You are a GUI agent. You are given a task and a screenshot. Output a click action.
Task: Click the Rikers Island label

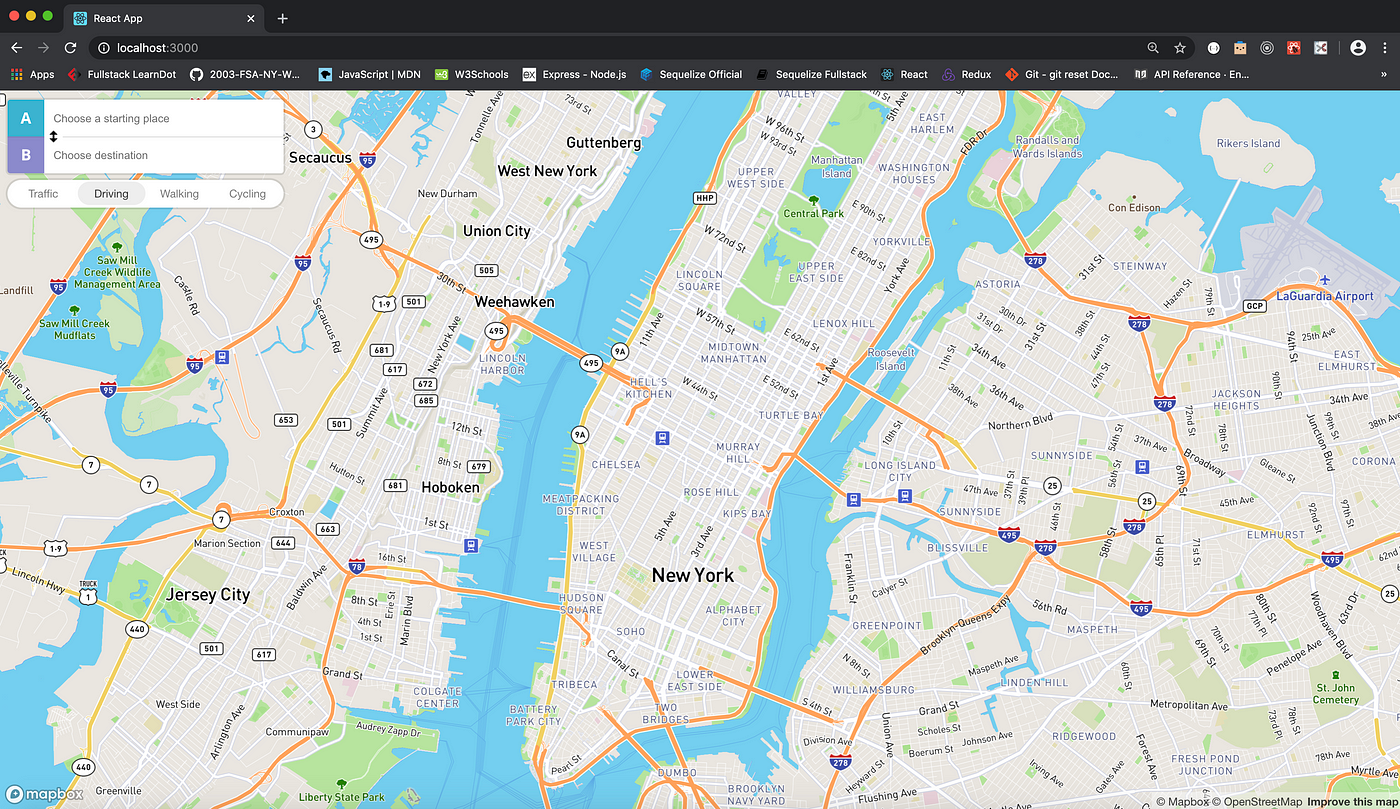pyautogui.click(x=1248, y=143)
